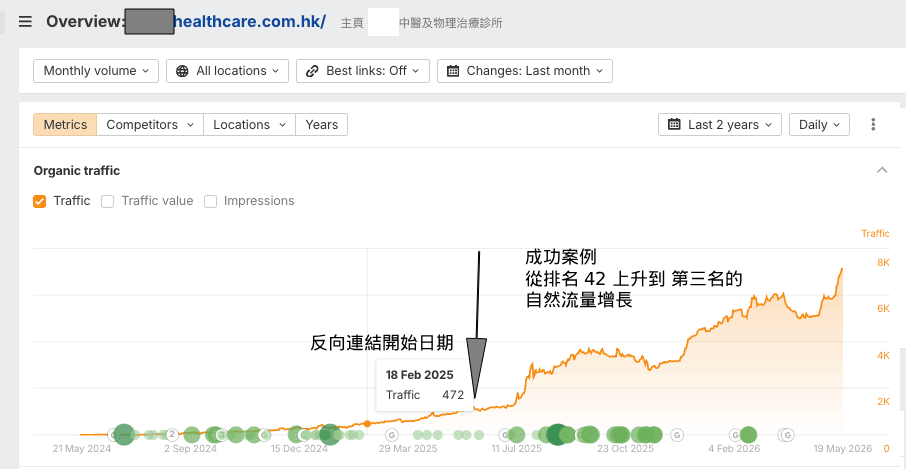Open the Competitors dropdown tab
Image resolution: width=906 pixels, height=469 pixels.
point(150,125)
